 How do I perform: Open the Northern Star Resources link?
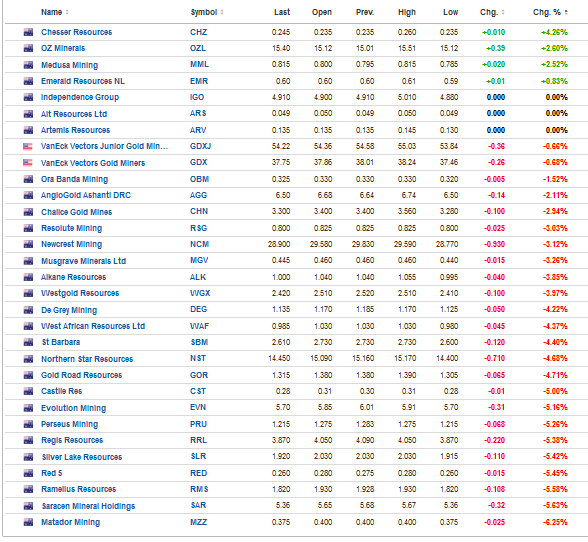(x=87, y=359)
